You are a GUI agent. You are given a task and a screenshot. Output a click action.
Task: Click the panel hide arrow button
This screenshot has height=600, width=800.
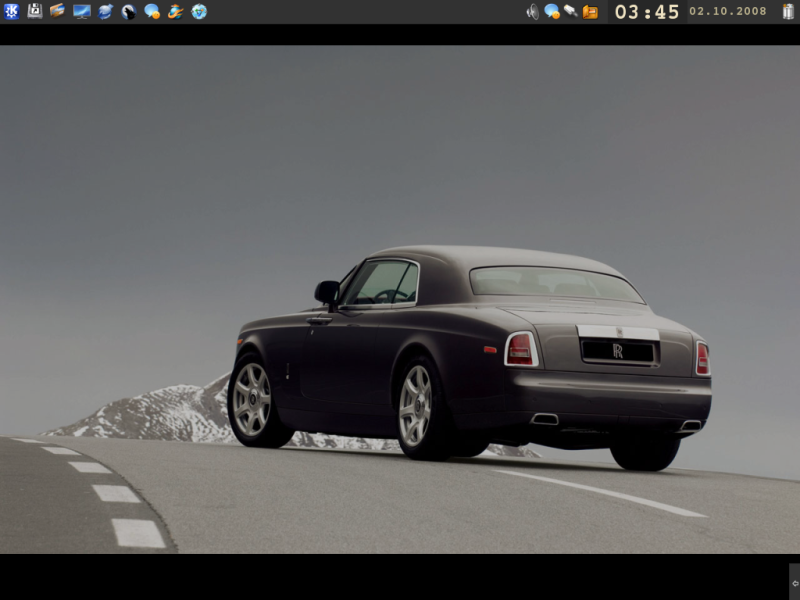point(795,583)
